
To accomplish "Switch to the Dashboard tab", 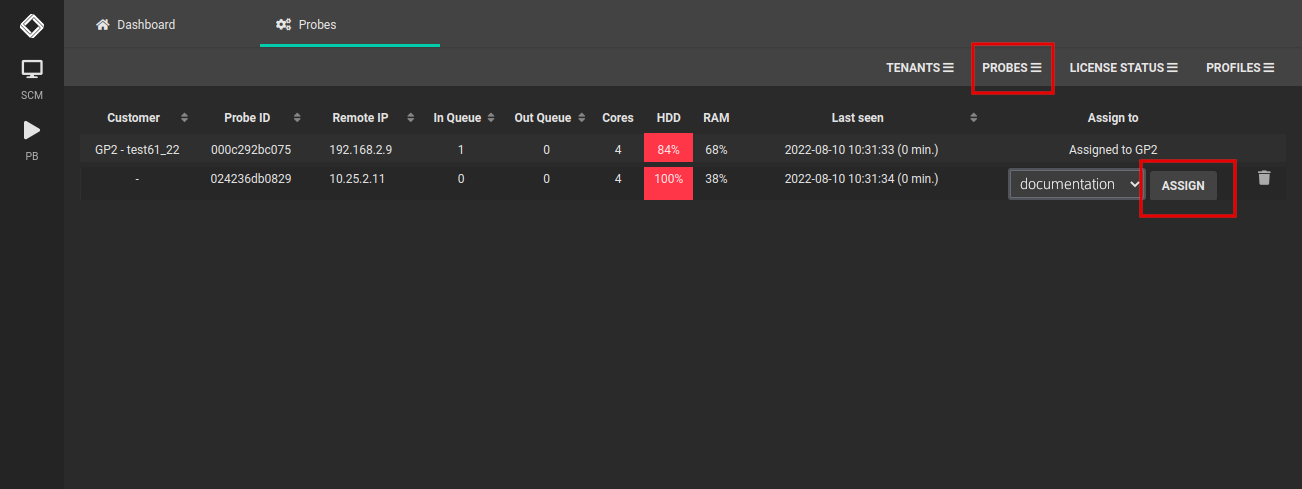I will (135, 25).
